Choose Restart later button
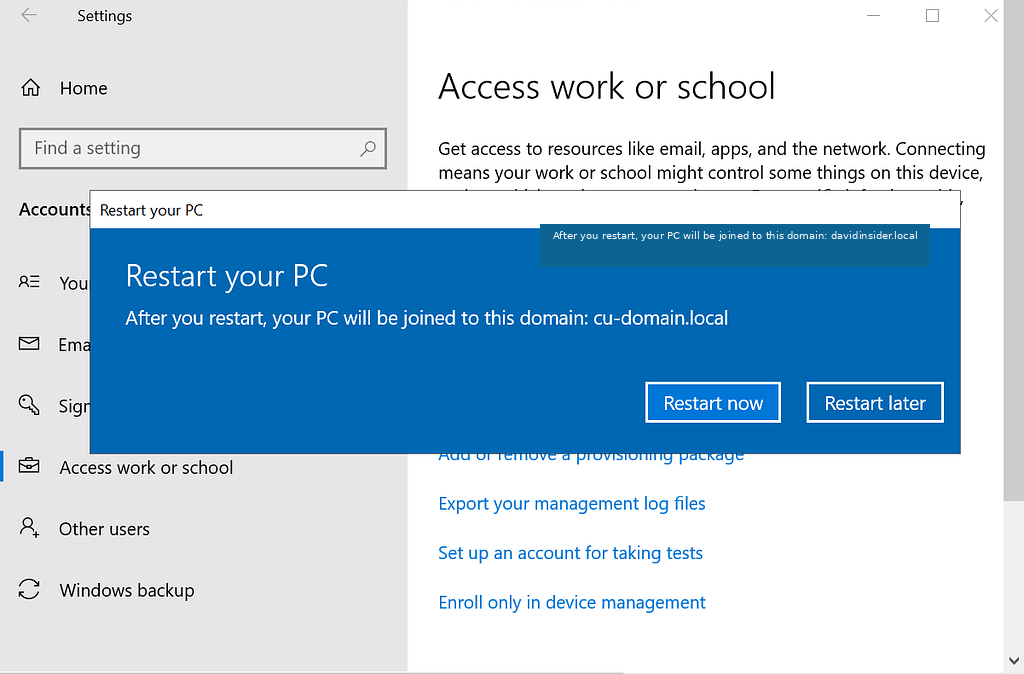The height and width of the screenshot is (674, 1024). pyautogui.click(x=874, y=403)
